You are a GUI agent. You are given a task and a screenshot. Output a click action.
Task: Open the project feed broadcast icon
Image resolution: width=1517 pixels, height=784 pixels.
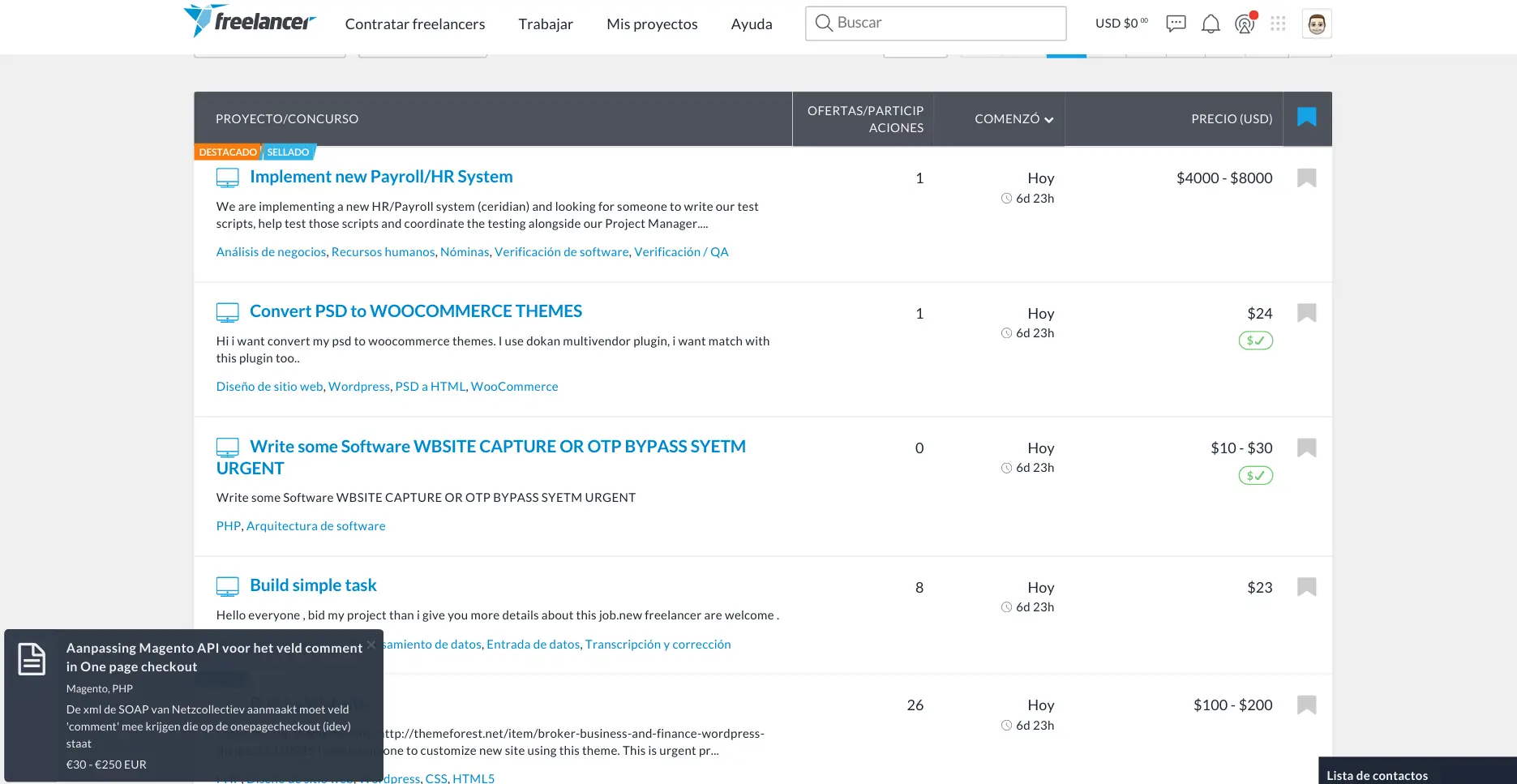1245,24
